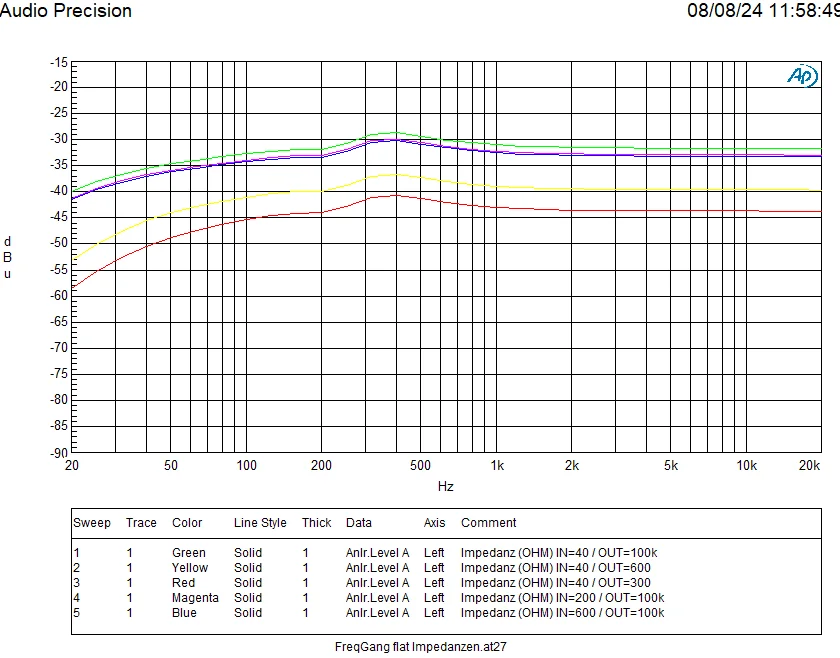Select the -60 level tick label
The image size is (840, 658).
tap(58, 295)
